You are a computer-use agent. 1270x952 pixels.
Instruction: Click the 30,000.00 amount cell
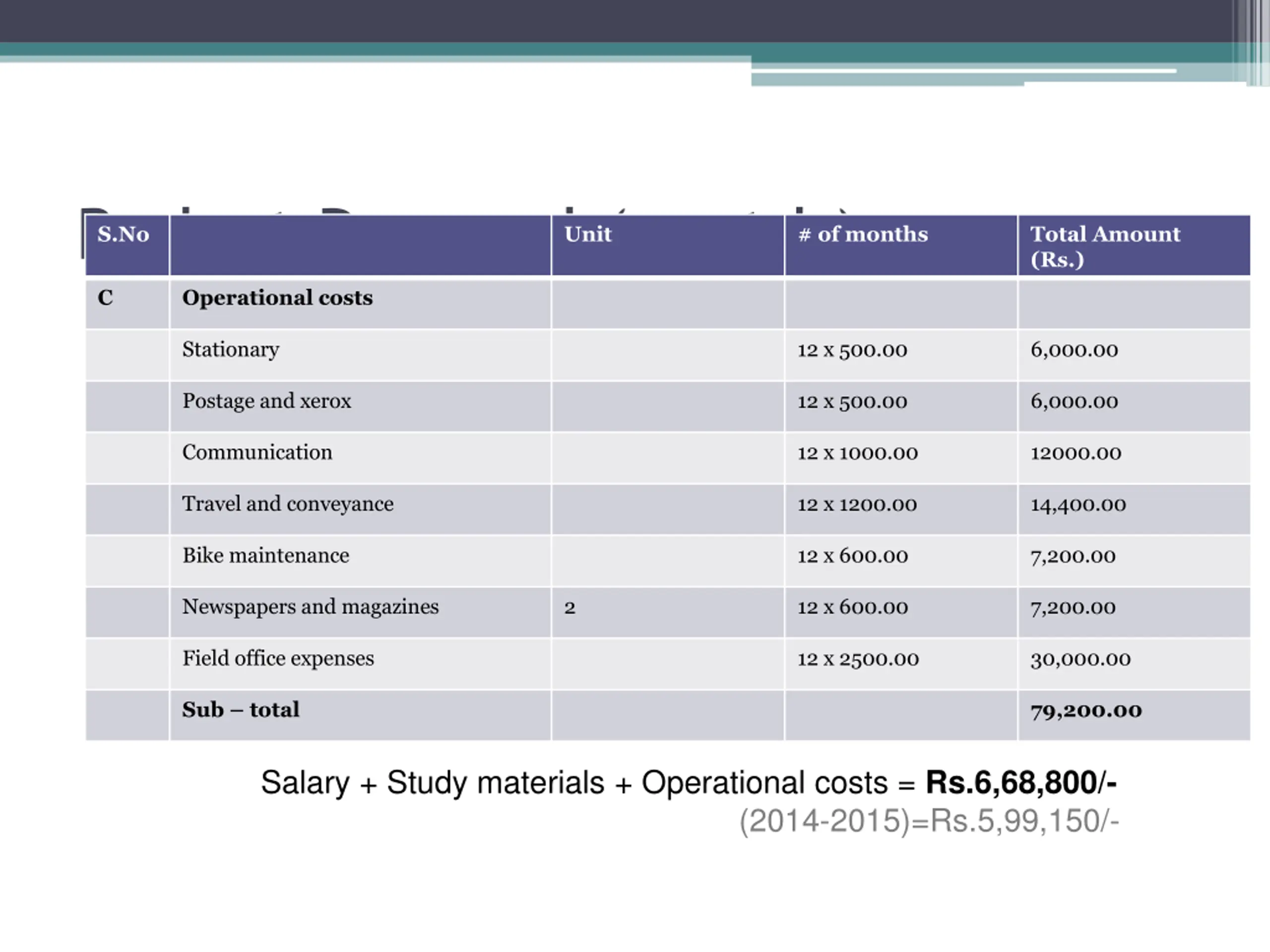pos(1080,659)
